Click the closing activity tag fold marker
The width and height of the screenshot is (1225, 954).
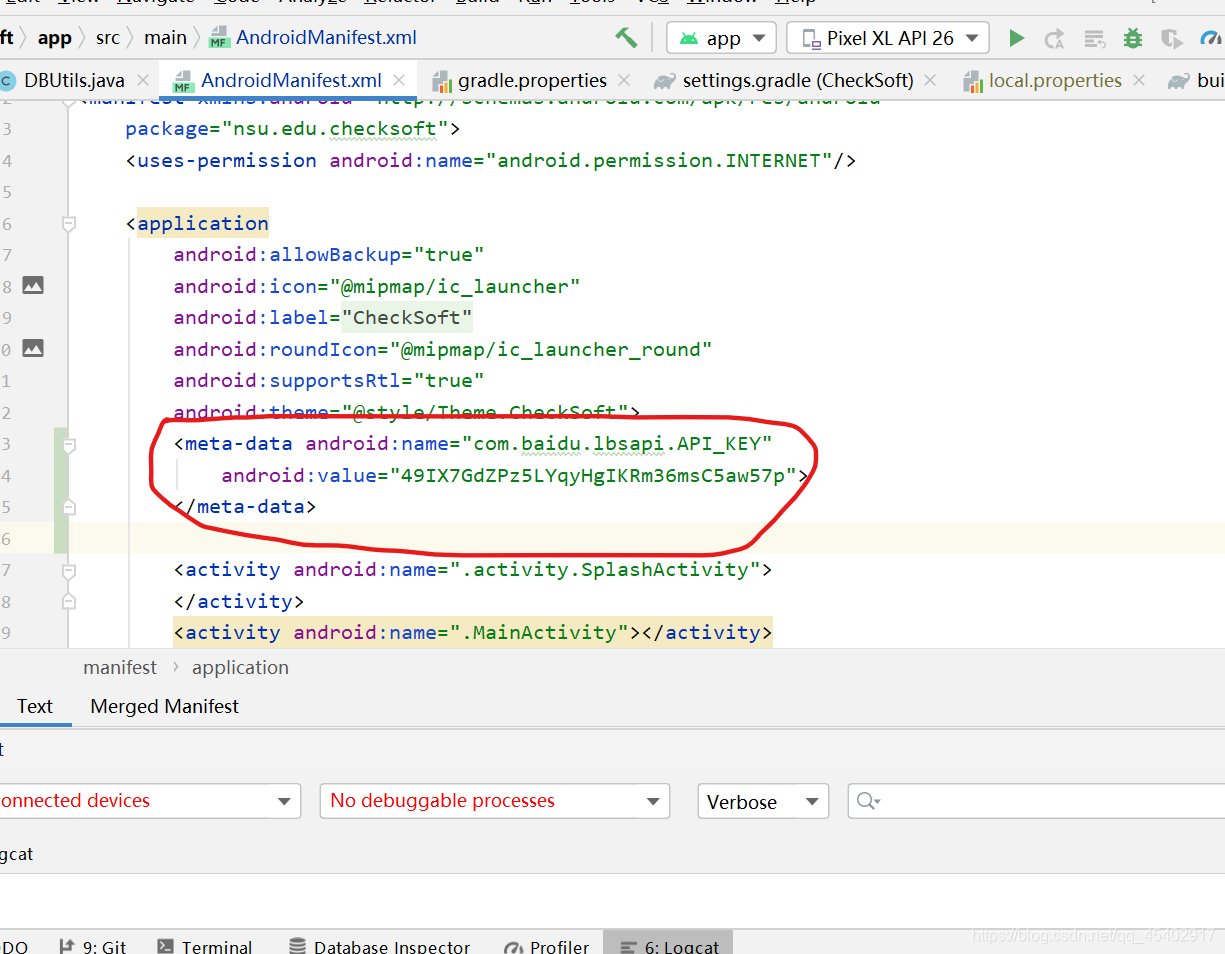(69, 602)
